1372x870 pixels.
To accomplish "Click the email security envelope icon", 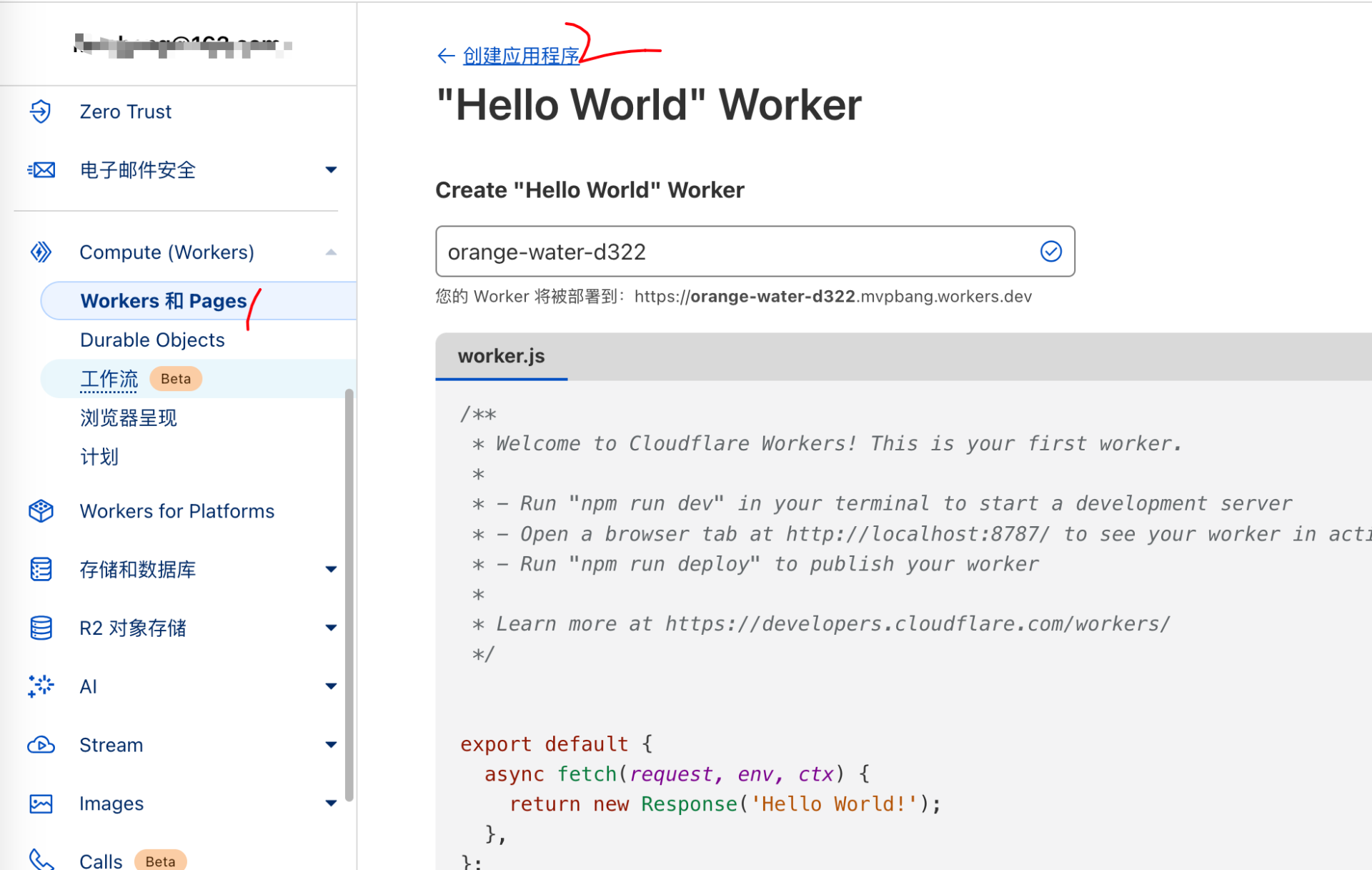I will tap(41, 170).
